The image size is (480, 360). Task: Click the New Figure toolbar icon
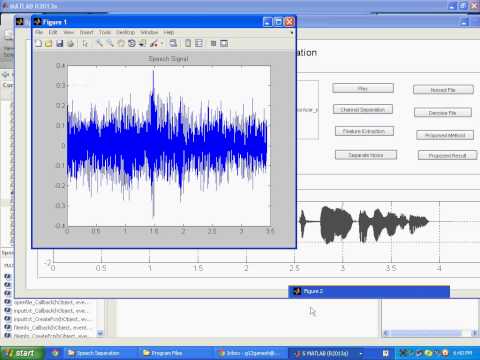38,43
